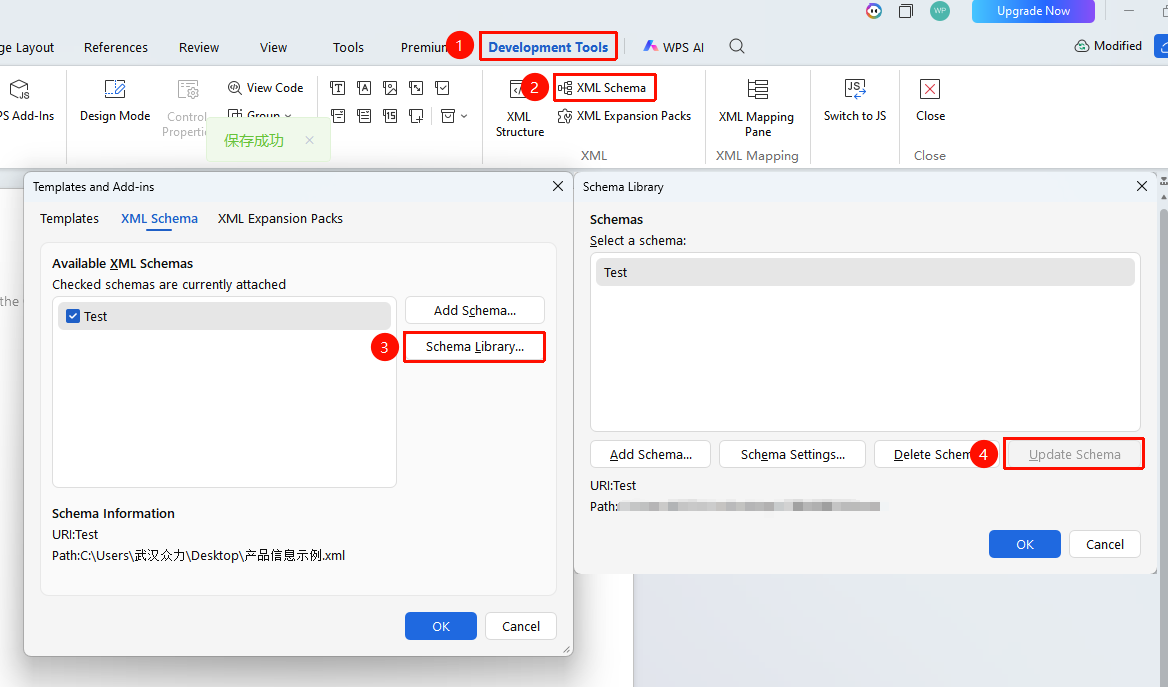Click Switch to JS in the ribbon
This screenshot has width=1168, height=687.
coord(854,101)
